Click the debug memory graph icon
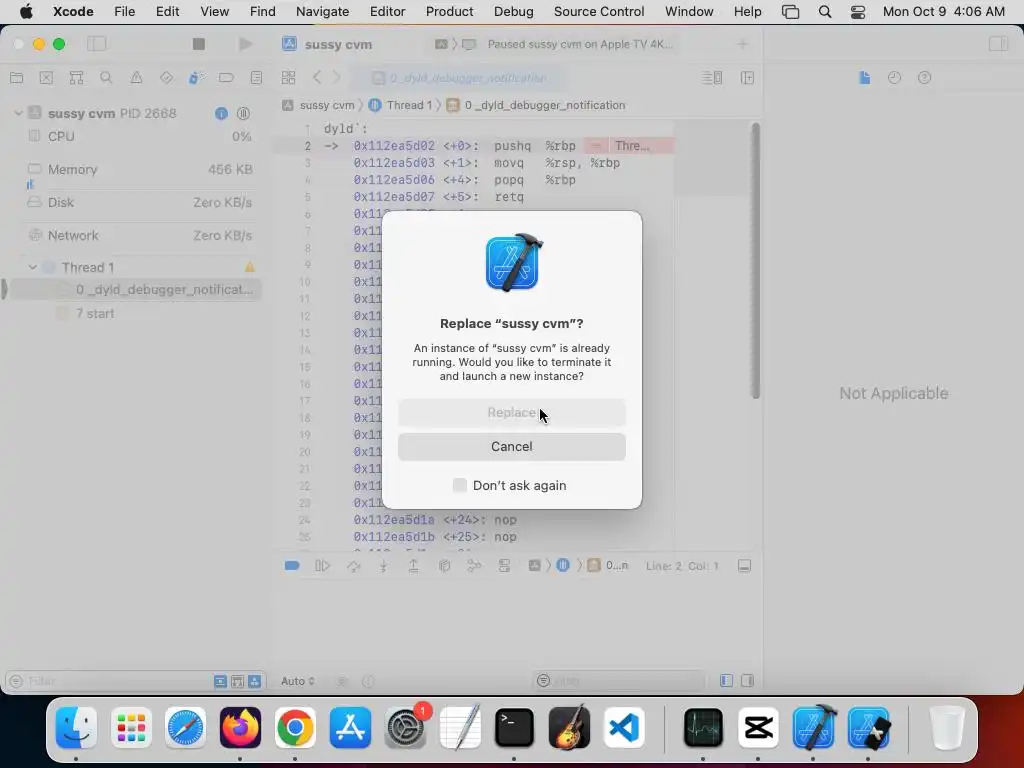Screen dimensions: 1024x768 coord(474,566)
